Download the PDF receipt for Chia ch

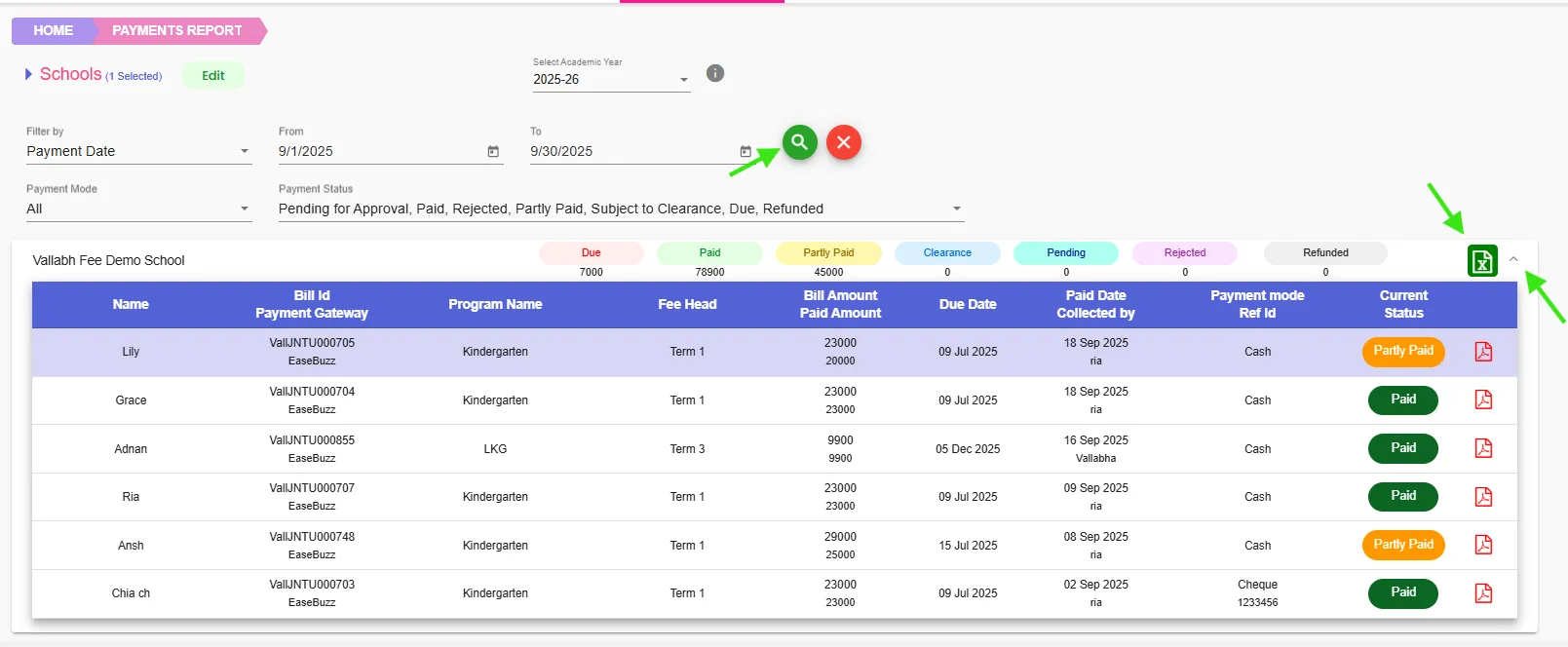click(x=1483, y=593)
